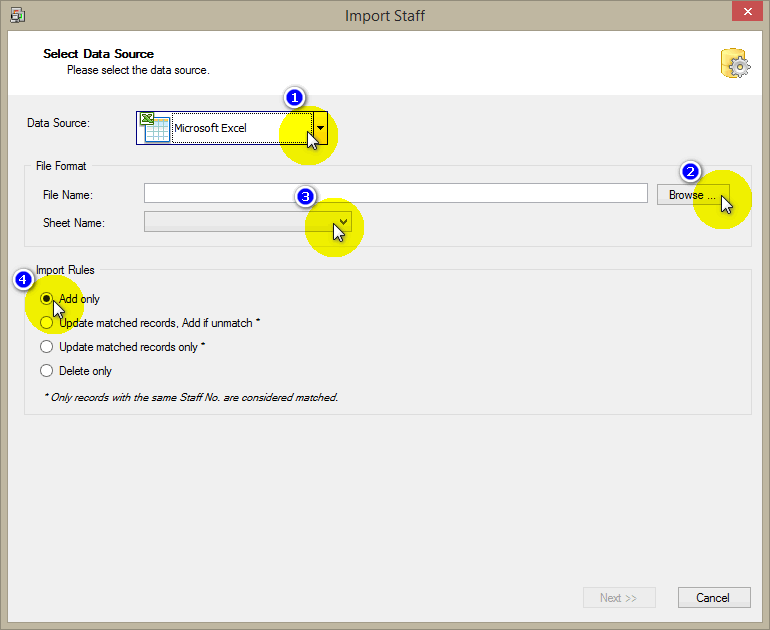Viewport: 770px width, 630px height.
Task: Click the blue number 3 step badge
Action: 307,196
